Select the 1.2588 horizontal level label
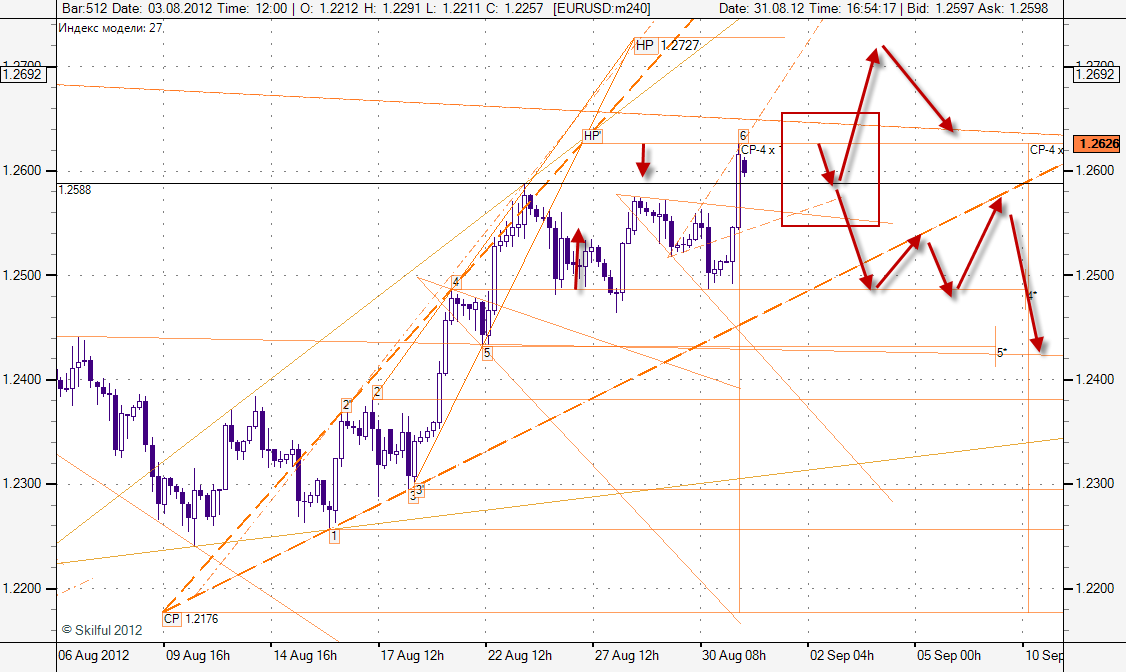The image size is (1126, 672). 74,189
